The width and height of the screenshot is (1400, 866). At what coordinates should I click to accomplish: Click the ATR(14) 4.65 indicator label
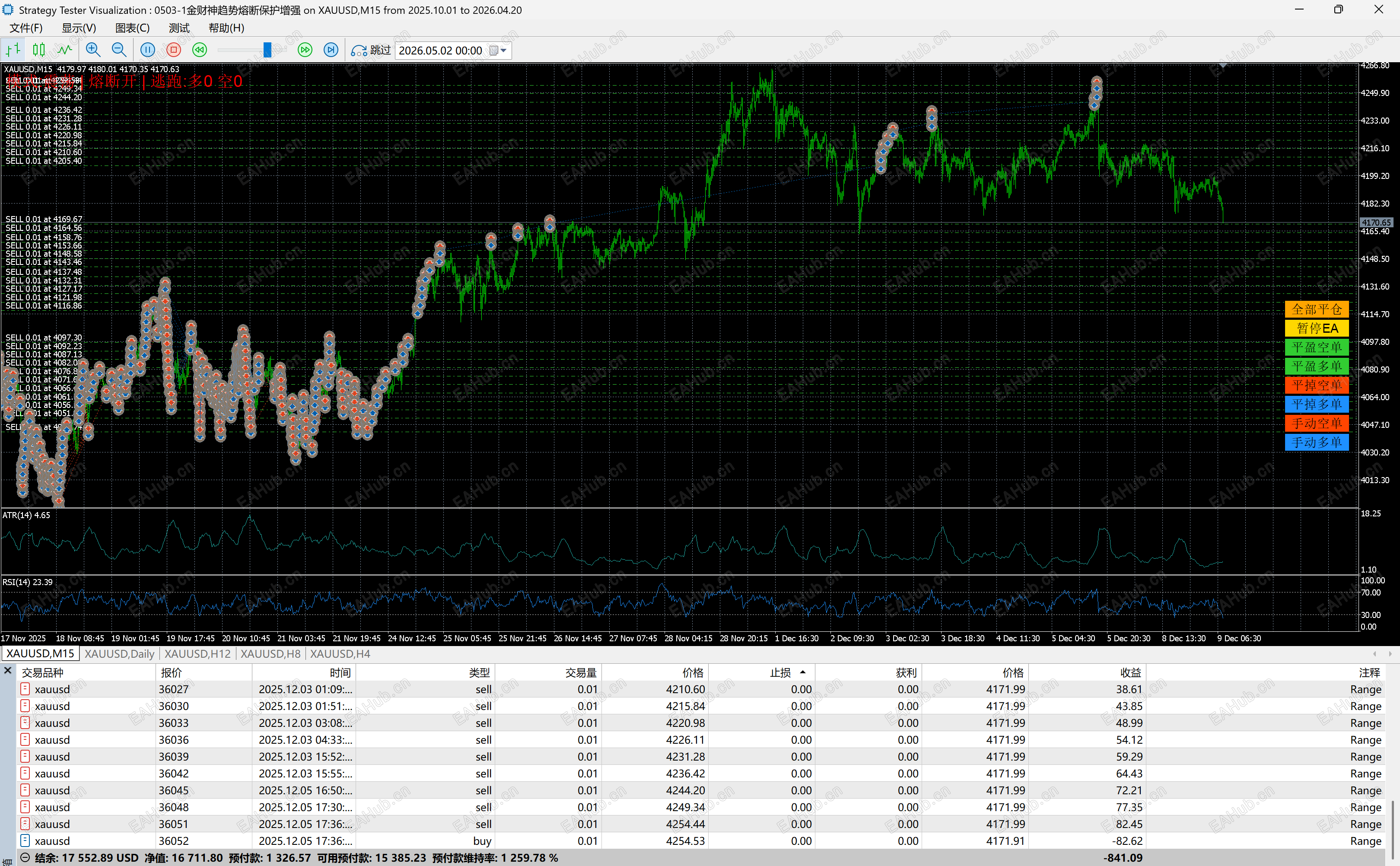click(26, 515)
